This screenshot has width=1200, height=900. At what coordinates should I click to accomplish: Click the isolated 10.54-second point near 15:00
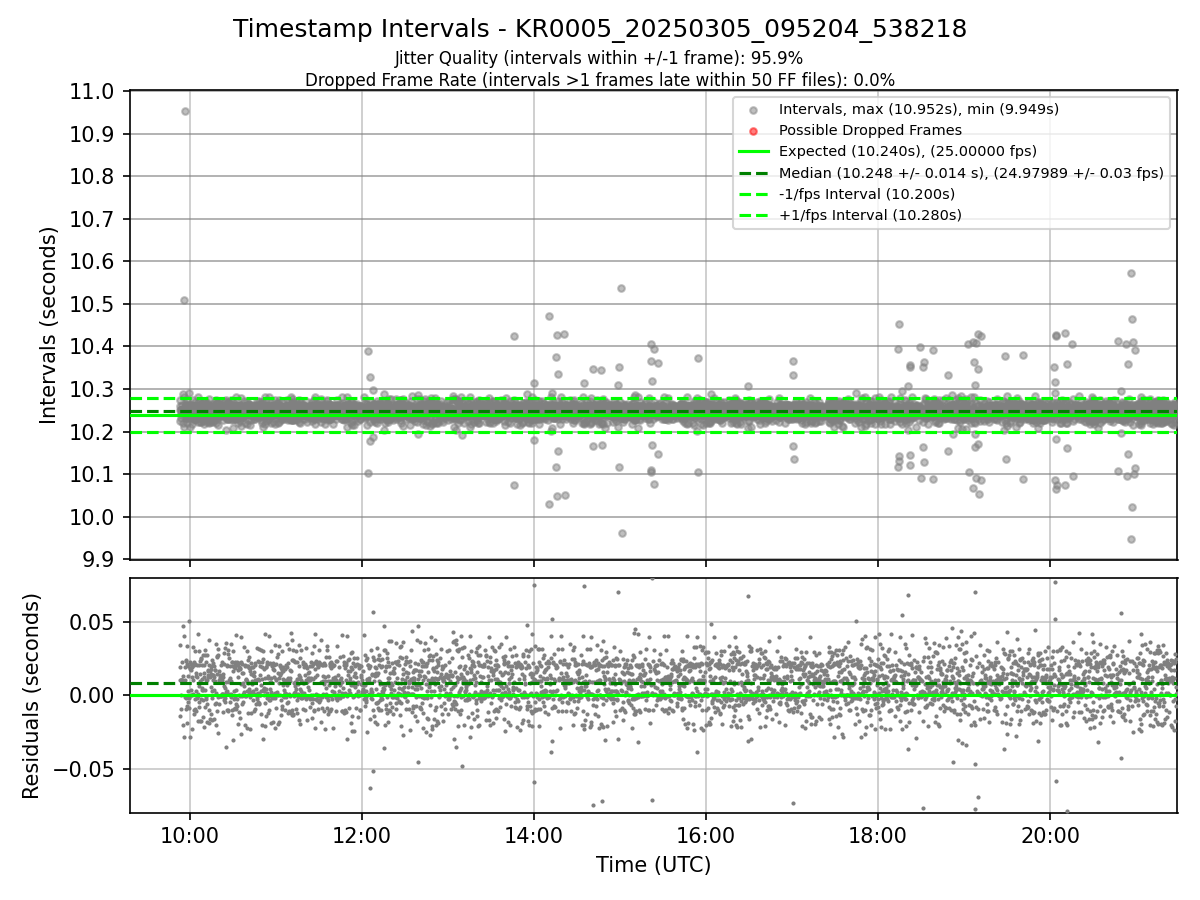click(x=621, y=288)
